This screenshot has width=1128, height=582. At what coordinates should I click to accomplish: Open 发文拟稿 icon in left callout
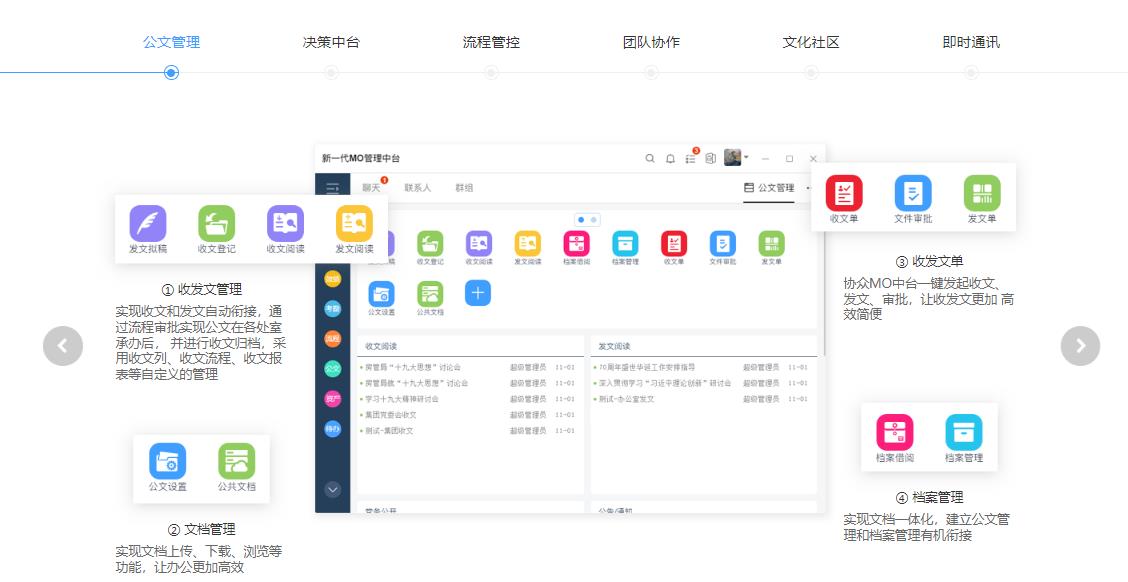tap(148, 224)
